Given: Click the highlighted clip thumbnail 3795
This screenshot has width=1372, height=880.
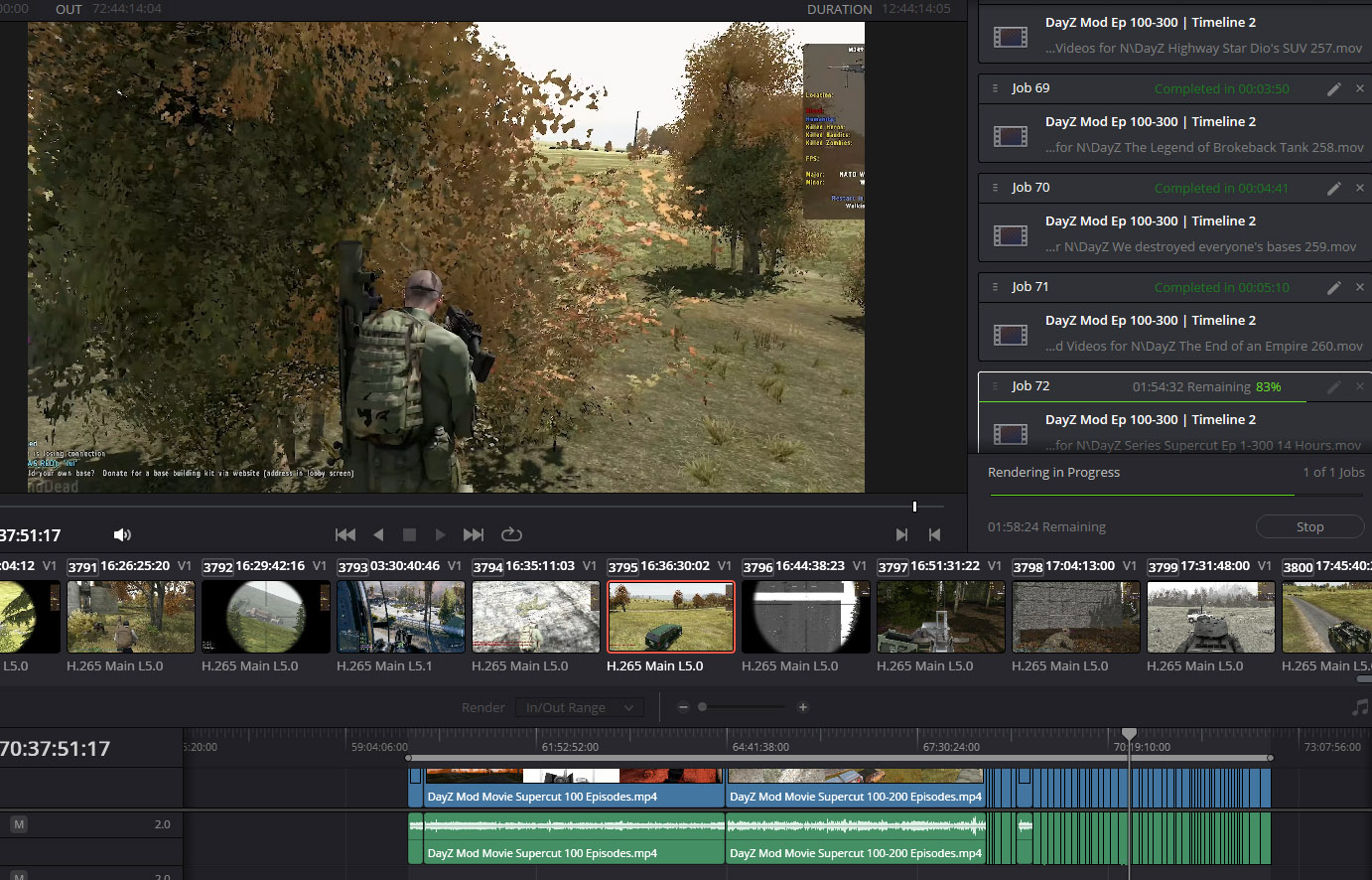Looking at the screenshot, I should (671, 617).
